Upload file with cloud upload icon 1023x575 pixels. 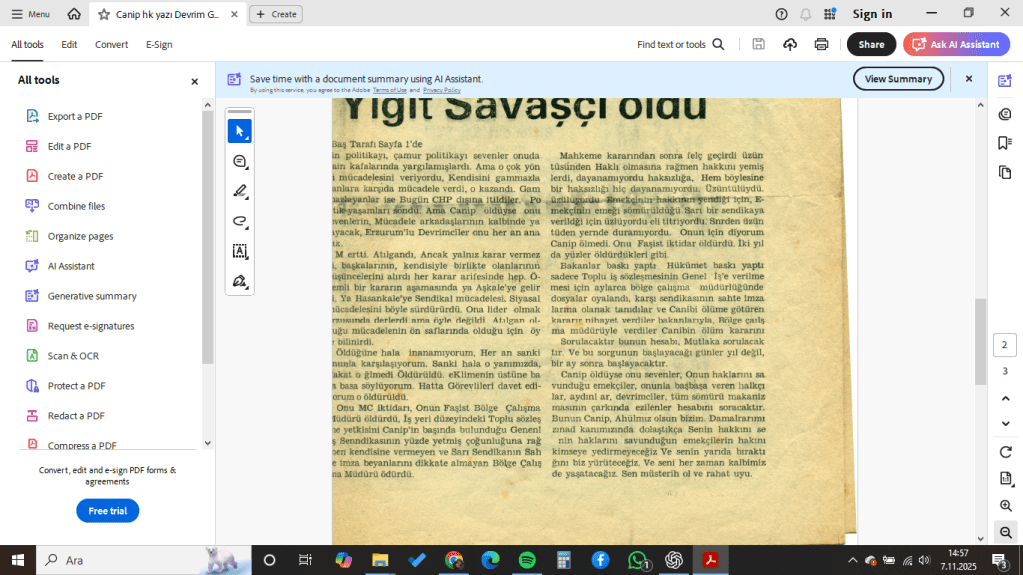[x=790, y=45]
